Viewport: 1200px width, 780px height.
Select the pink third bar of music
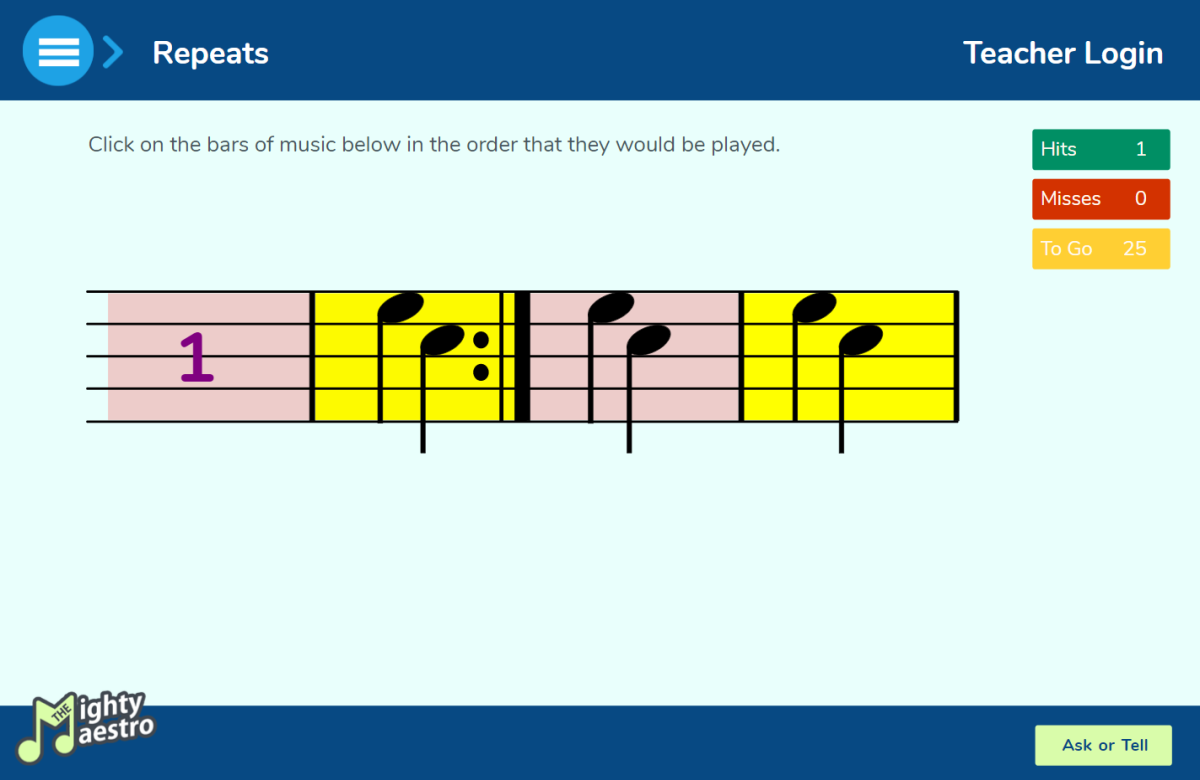tap(634, 356)
